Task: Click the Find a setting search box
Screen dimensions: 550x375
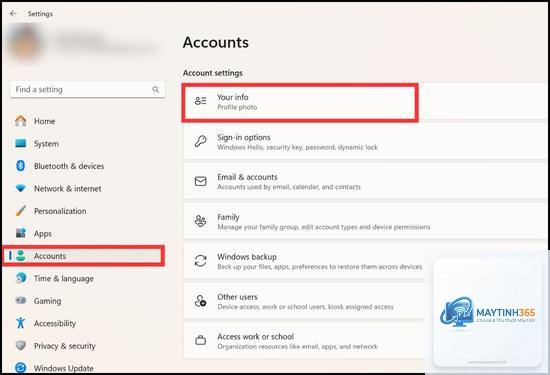Action: pos(87,89)
